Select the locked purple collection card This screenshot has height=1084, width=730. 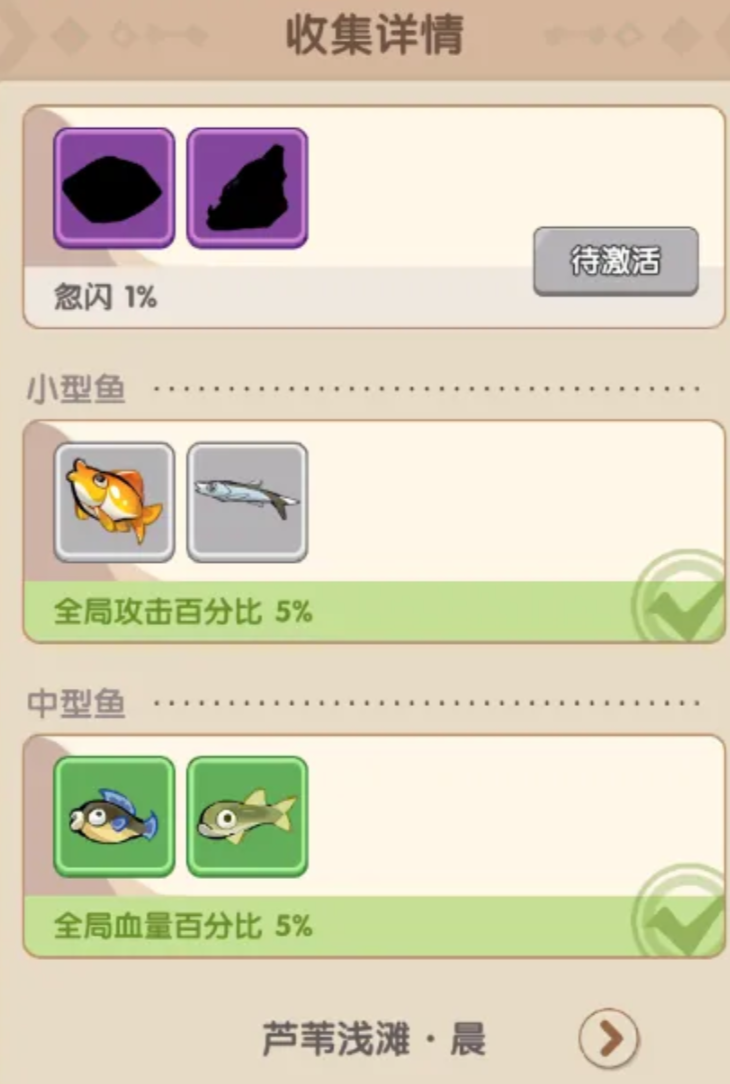[374, 217]
